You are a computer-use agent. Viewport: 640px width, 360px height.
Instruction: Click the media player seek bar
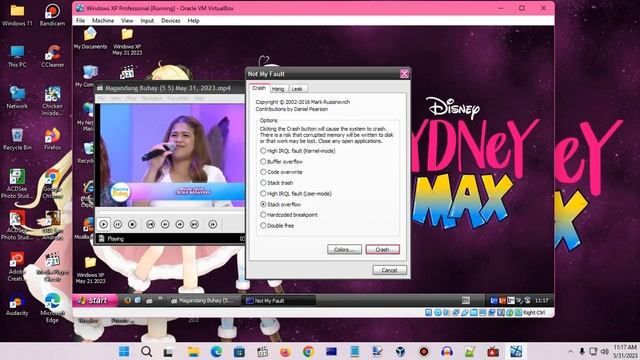(x=170, y=212)
